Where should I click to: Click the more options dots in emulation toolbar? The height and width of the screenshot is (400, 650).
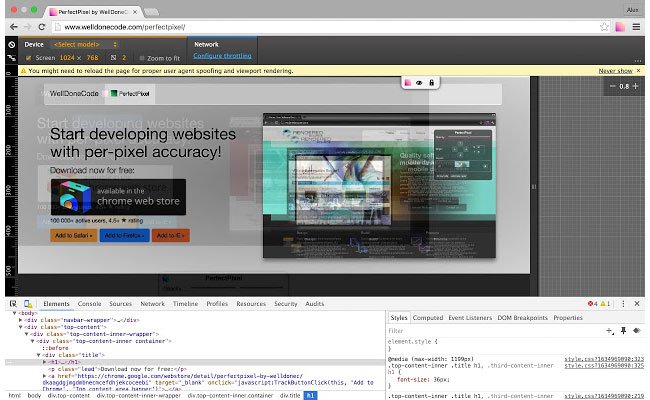pyautogui.click(x=638, y=61)
